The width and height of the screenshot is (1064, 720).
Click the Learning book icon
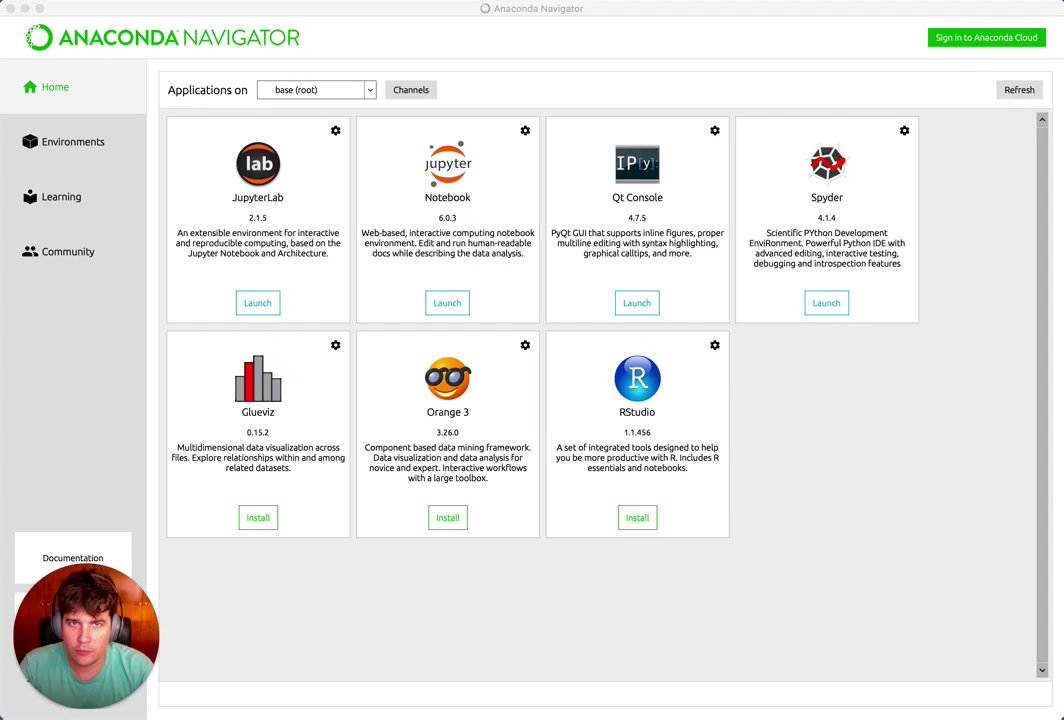(x=30, y=196)
